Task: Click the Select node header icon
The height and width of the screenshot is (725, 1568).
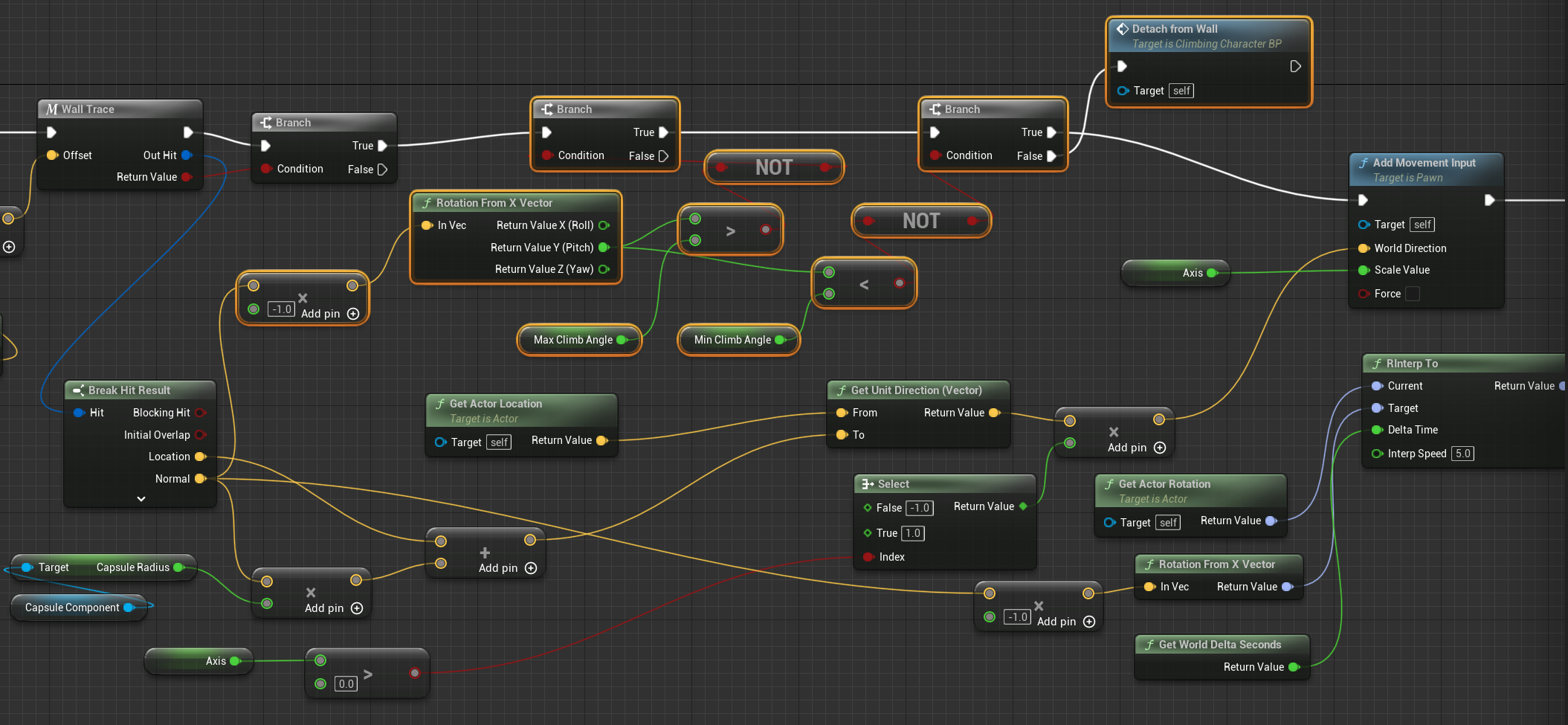Action: (x=867, y=484)
